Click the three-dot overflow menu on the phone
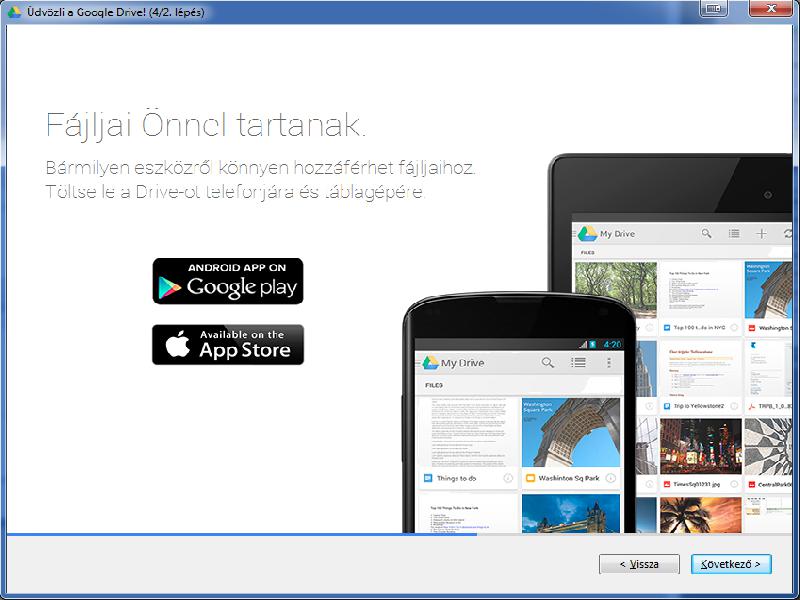Viewport: 800px width, 600px height. (608, 363)
